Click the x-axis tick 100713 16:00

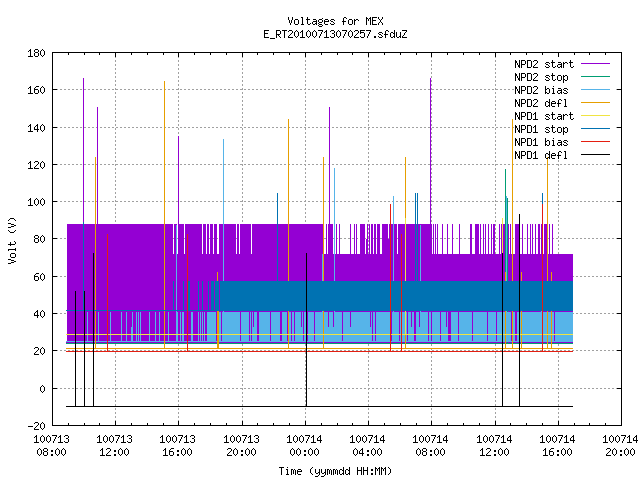click(x=178, y=446)
